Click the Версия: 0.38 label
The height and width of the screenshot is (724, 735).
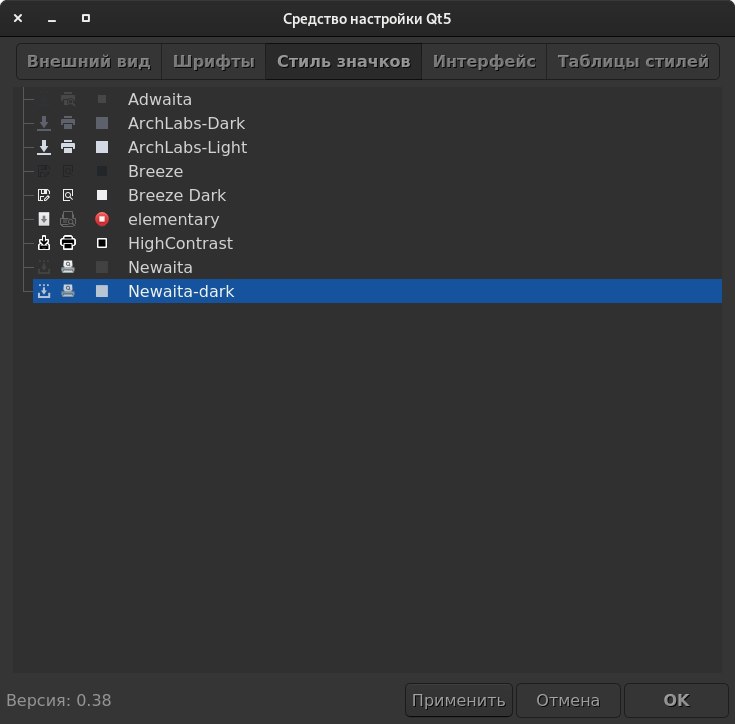59,700
